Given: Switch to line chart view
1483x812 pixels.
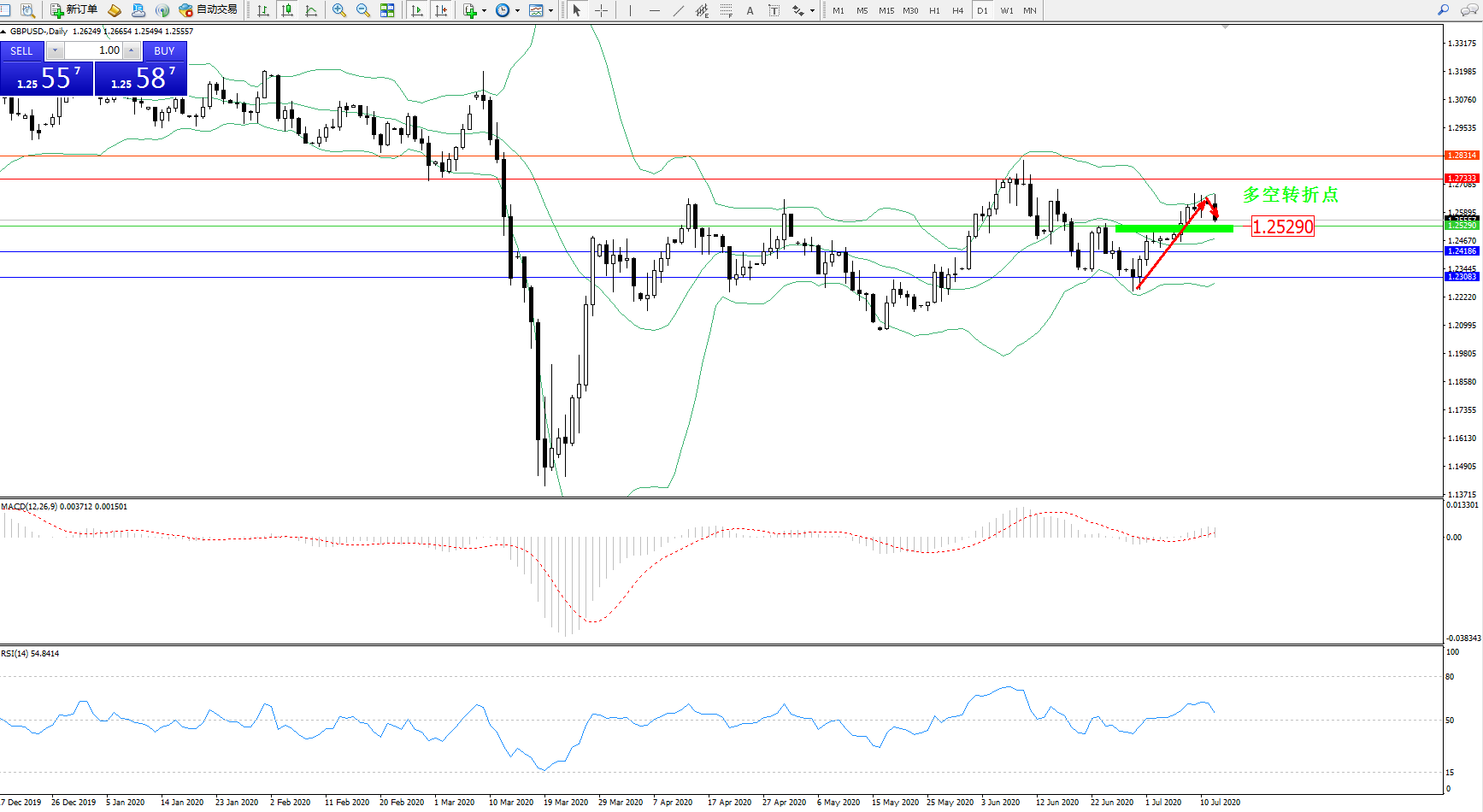Looking at the screenshot, I should (311, 10).
